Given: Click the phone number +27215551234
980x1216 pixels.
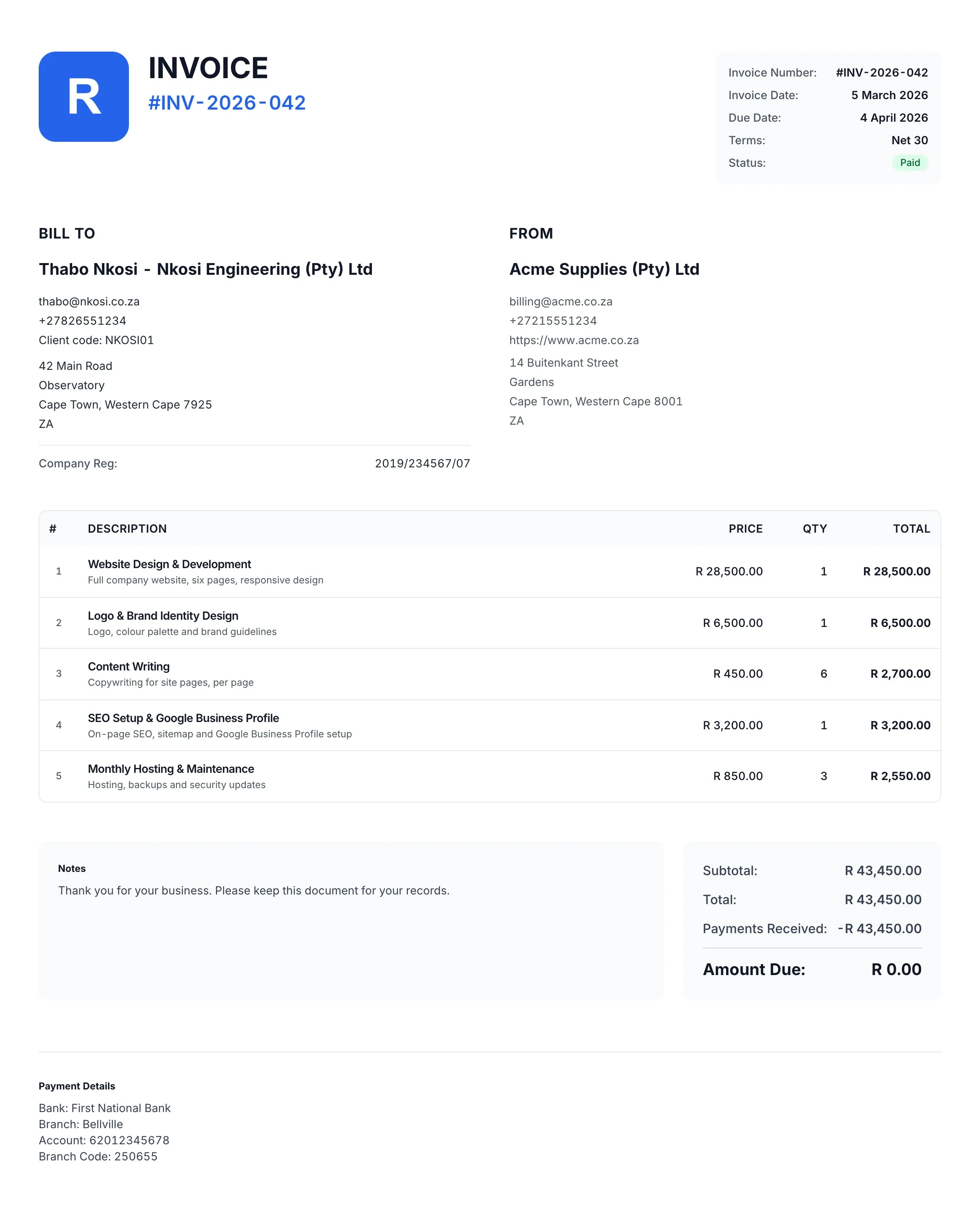Looking at the screenshot, I should pyautogui.click(x=553, y=321).
